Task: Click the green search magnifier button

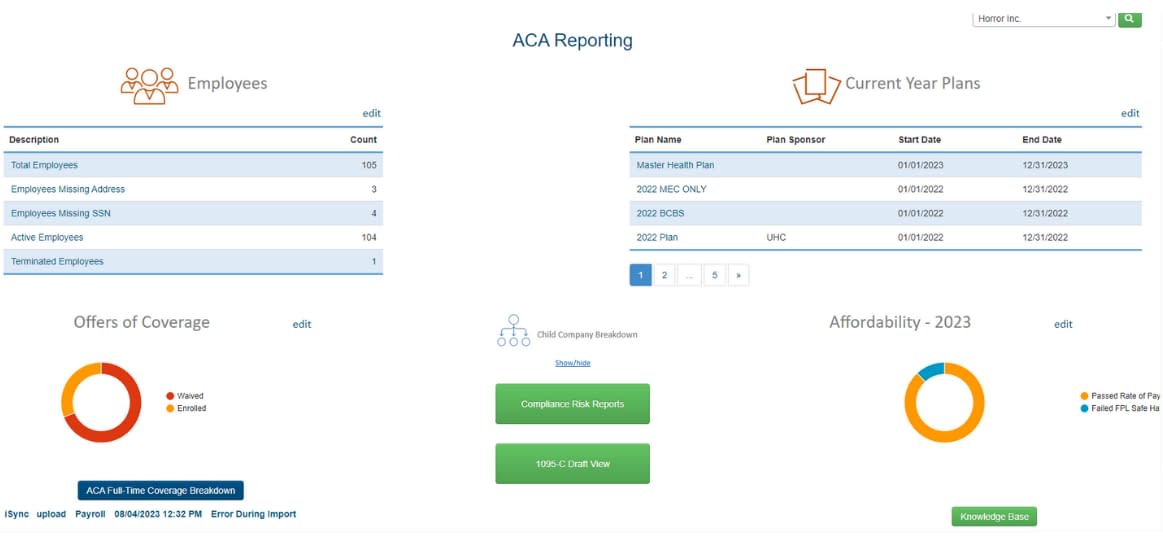Action: pos(1129,18)
